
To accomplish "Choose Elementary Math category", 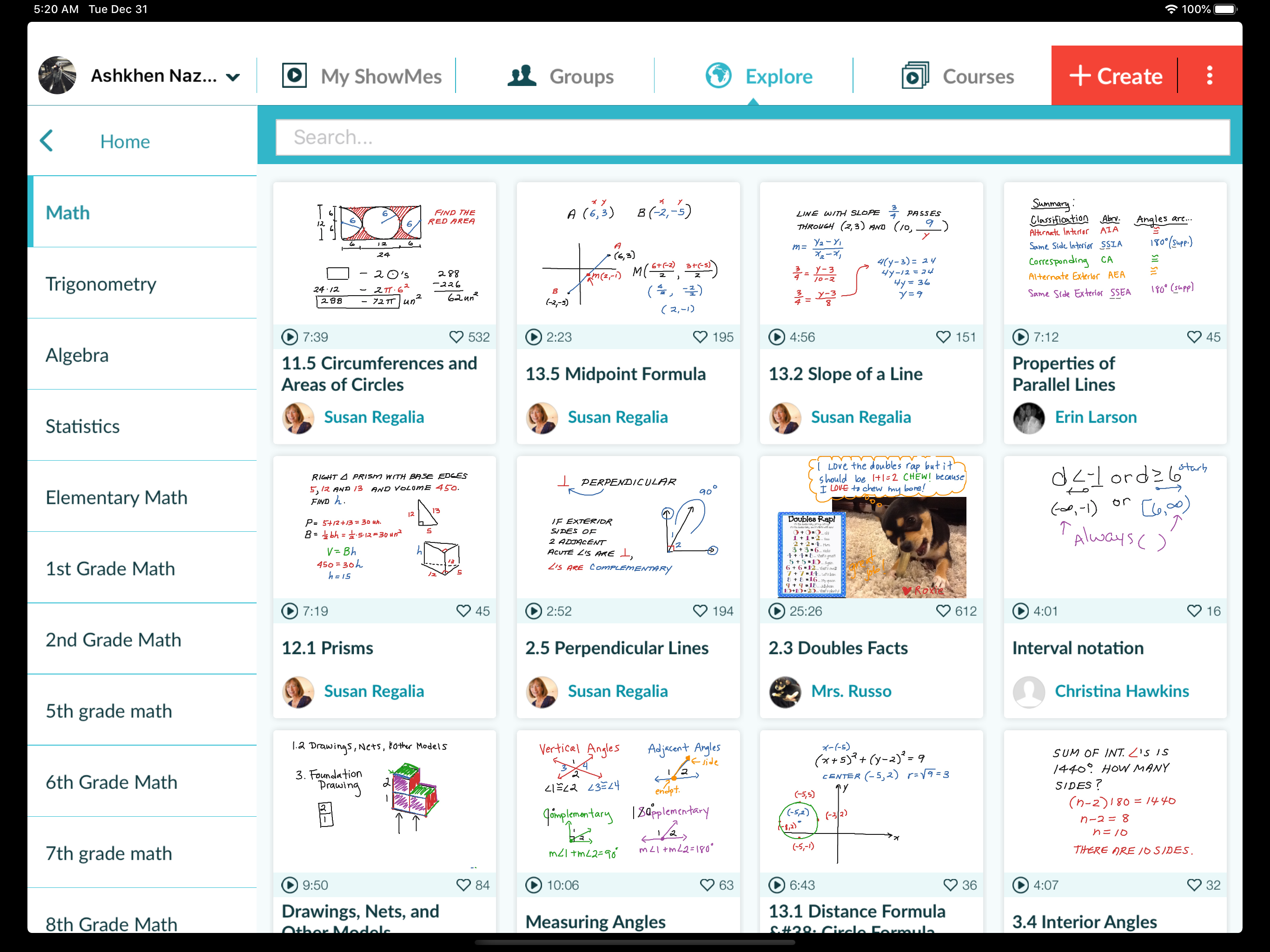I will tap(142, 497).
